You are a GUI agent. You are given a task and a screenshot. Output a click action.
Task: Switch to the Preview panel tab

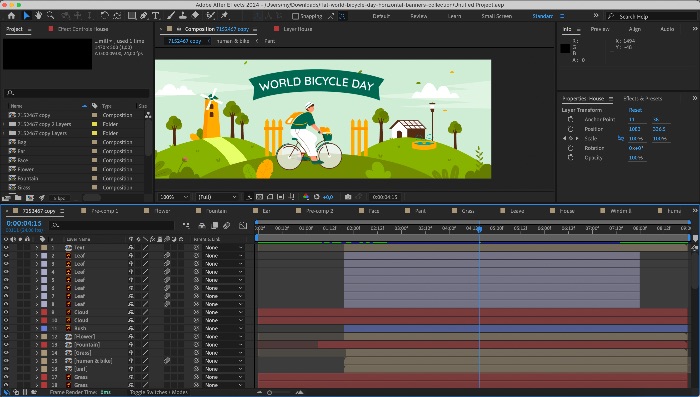pyautogui.click(x=600, y=29)
